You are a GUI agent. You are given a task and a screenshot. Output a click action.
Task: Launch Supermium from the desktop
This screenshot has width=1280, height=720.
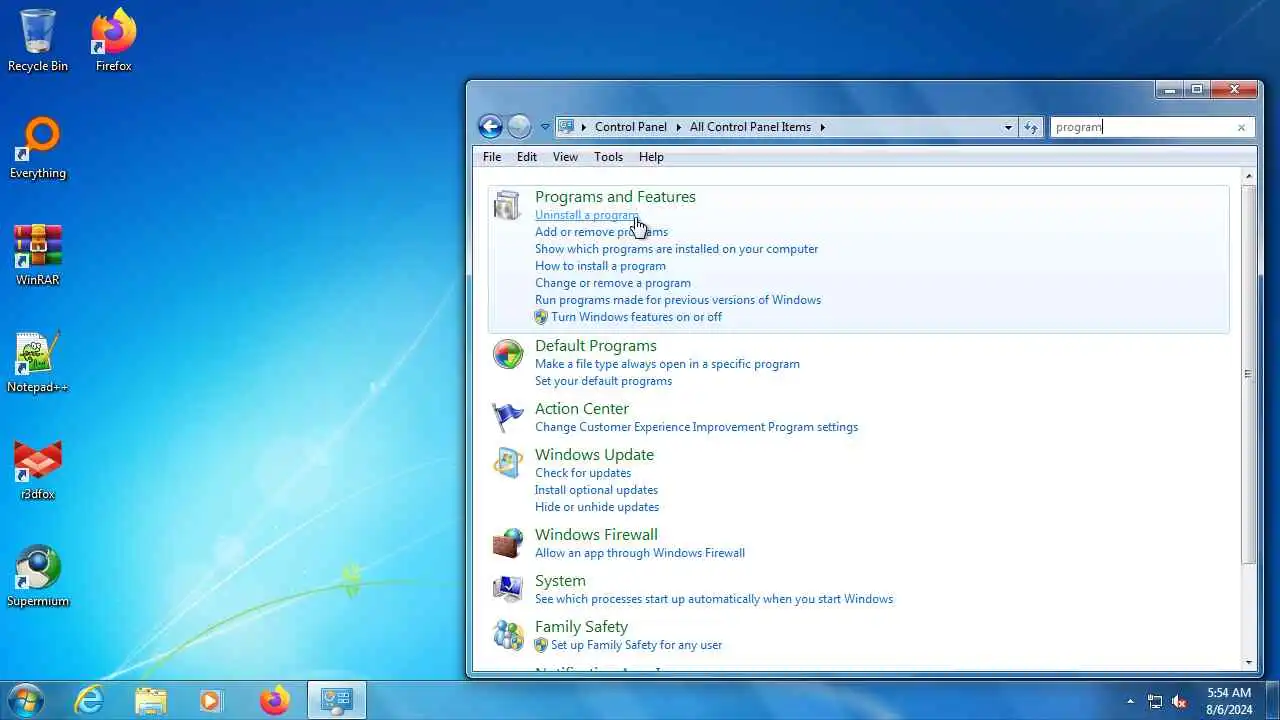[x=38, y=577]
